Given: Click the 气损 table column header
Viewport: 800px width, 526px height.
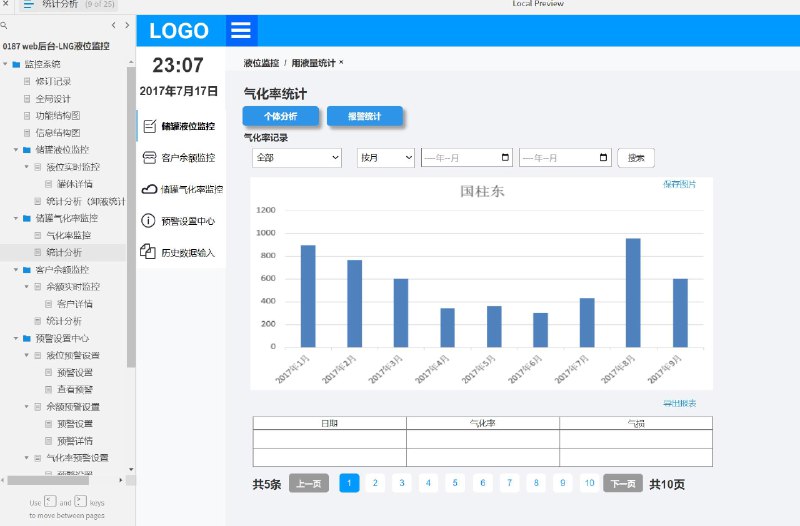Looking at the screenshot, I should pyautogui.click(x=636, y=423).
